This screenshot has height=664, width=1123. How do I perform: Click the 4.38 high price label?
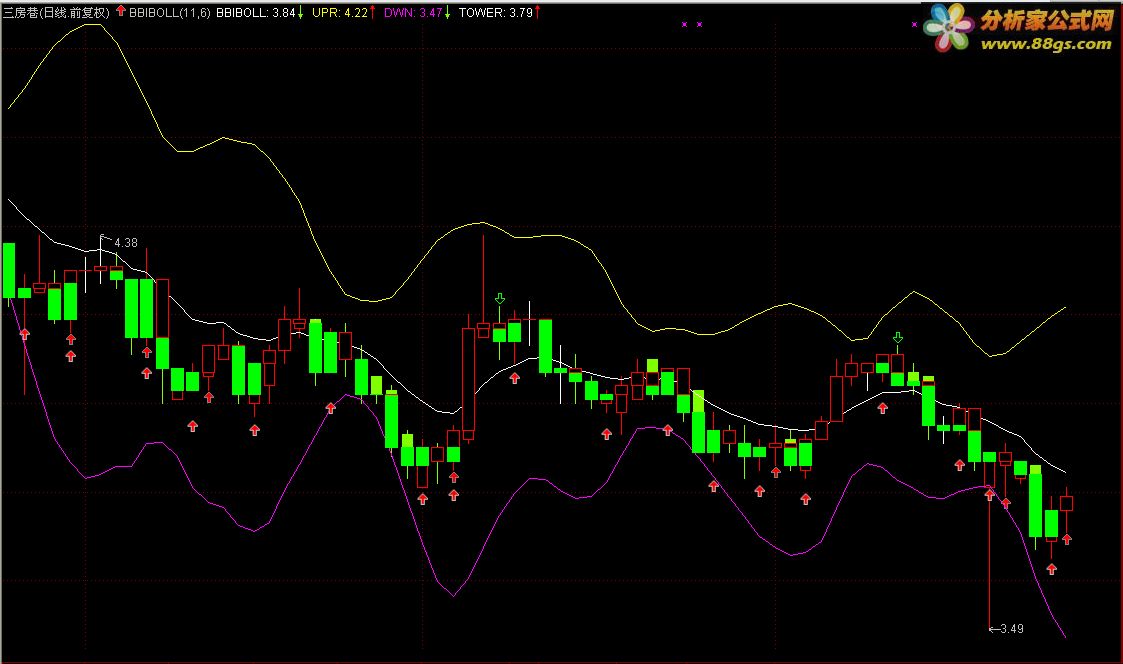tap(126, 243)
